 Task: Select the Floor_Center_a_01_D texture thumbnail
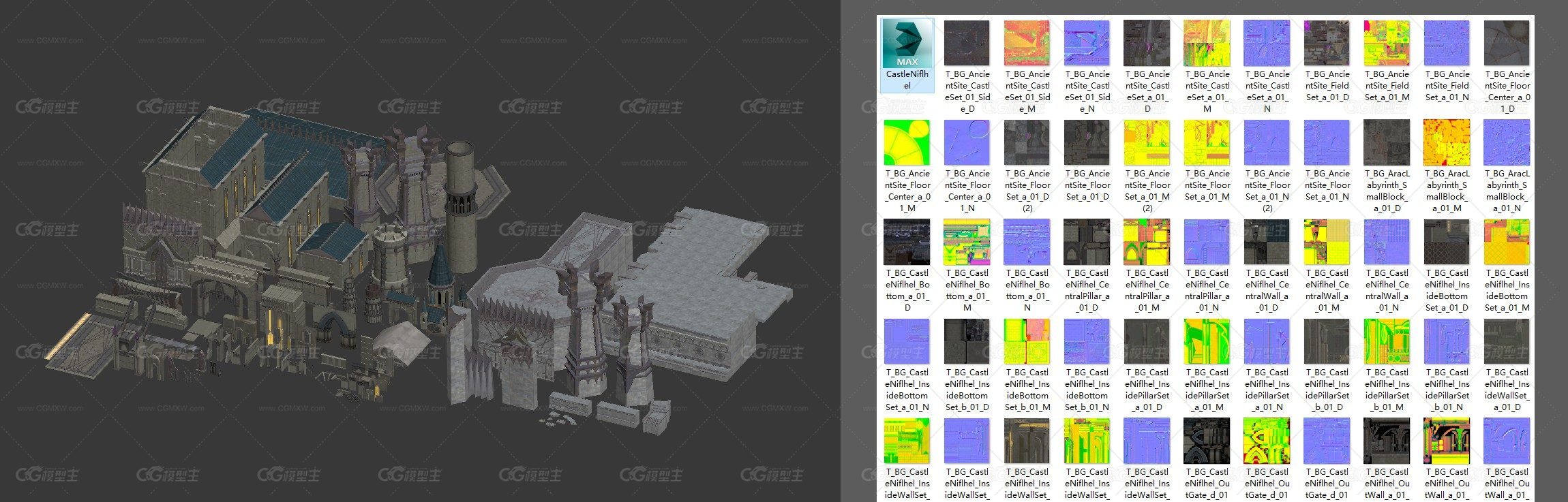tap(1507, 44)
